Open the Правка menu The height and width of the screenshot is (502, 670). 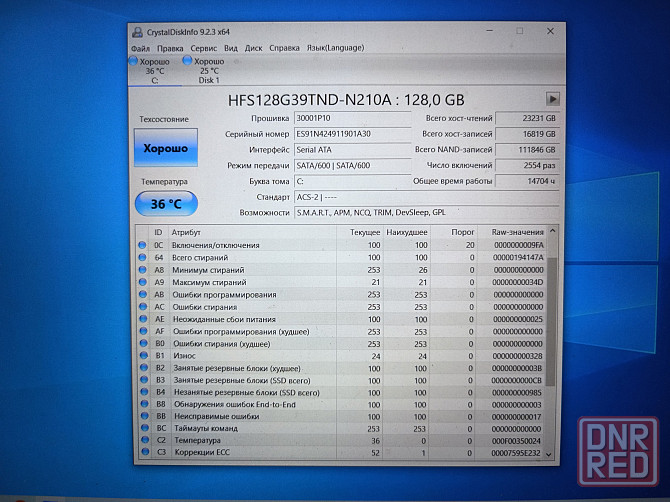point(170,48)
